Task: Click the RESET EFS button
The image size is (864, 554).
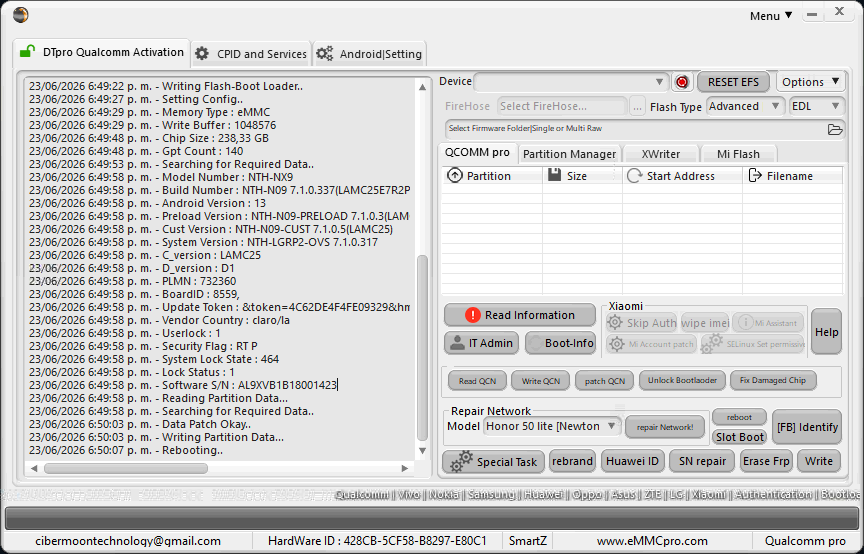Action: pos(733,82)
